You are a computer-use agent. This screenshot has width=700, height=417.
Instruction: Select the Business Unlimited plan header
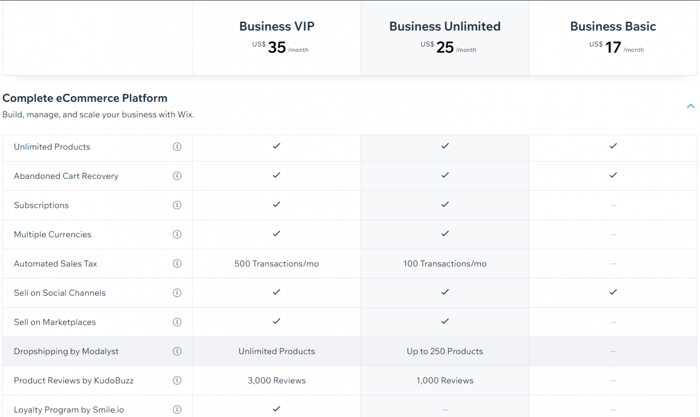(445, 27)
